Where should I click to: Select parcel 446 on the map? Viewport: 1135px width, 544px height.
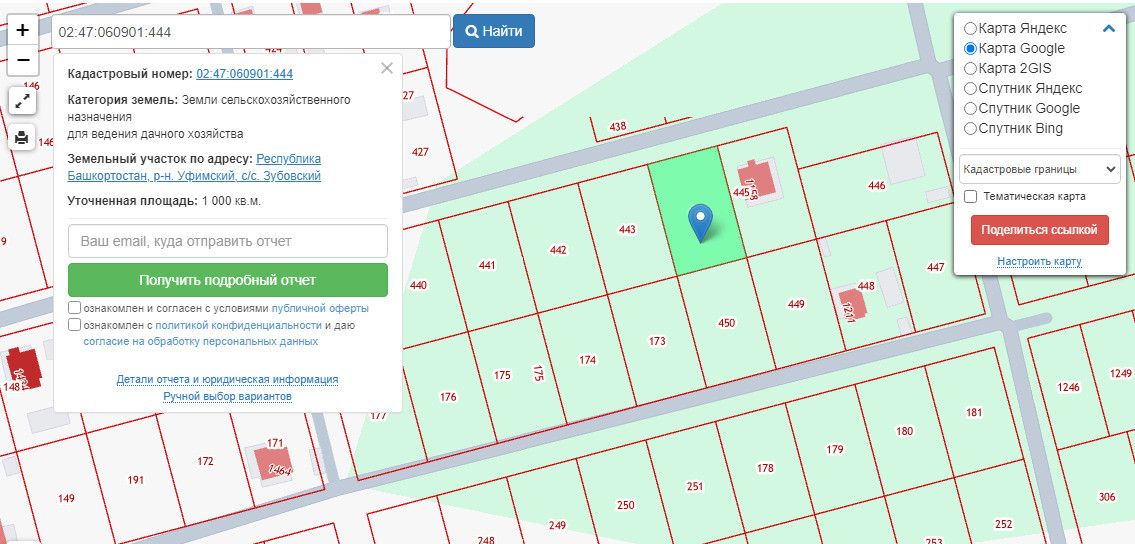tap(876, 186)
